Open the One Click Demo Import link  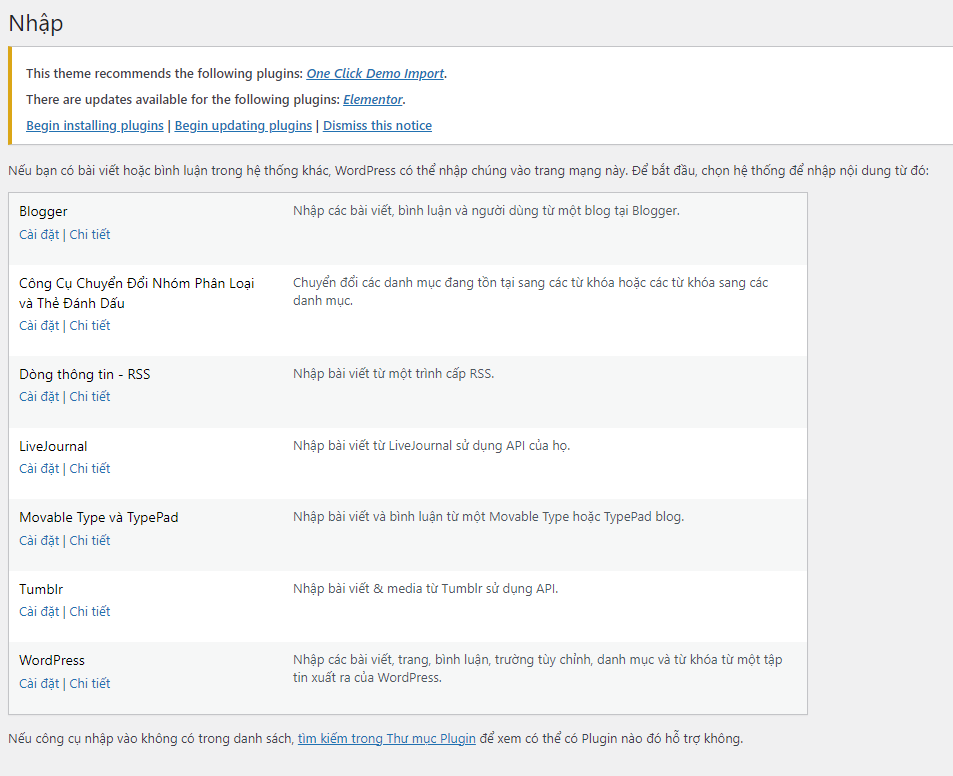coord(375,74)
